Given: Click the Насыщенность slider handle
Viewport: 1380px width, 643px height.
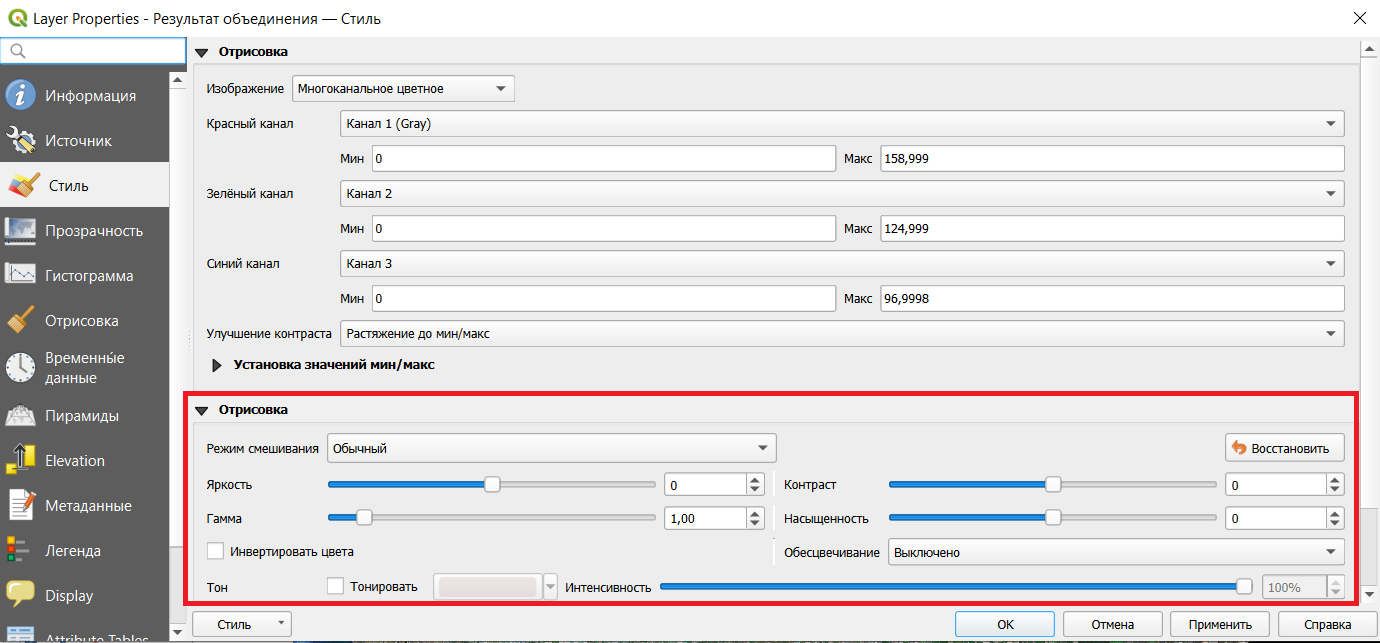Looking at the screenshot, I should coord(1053,518).
